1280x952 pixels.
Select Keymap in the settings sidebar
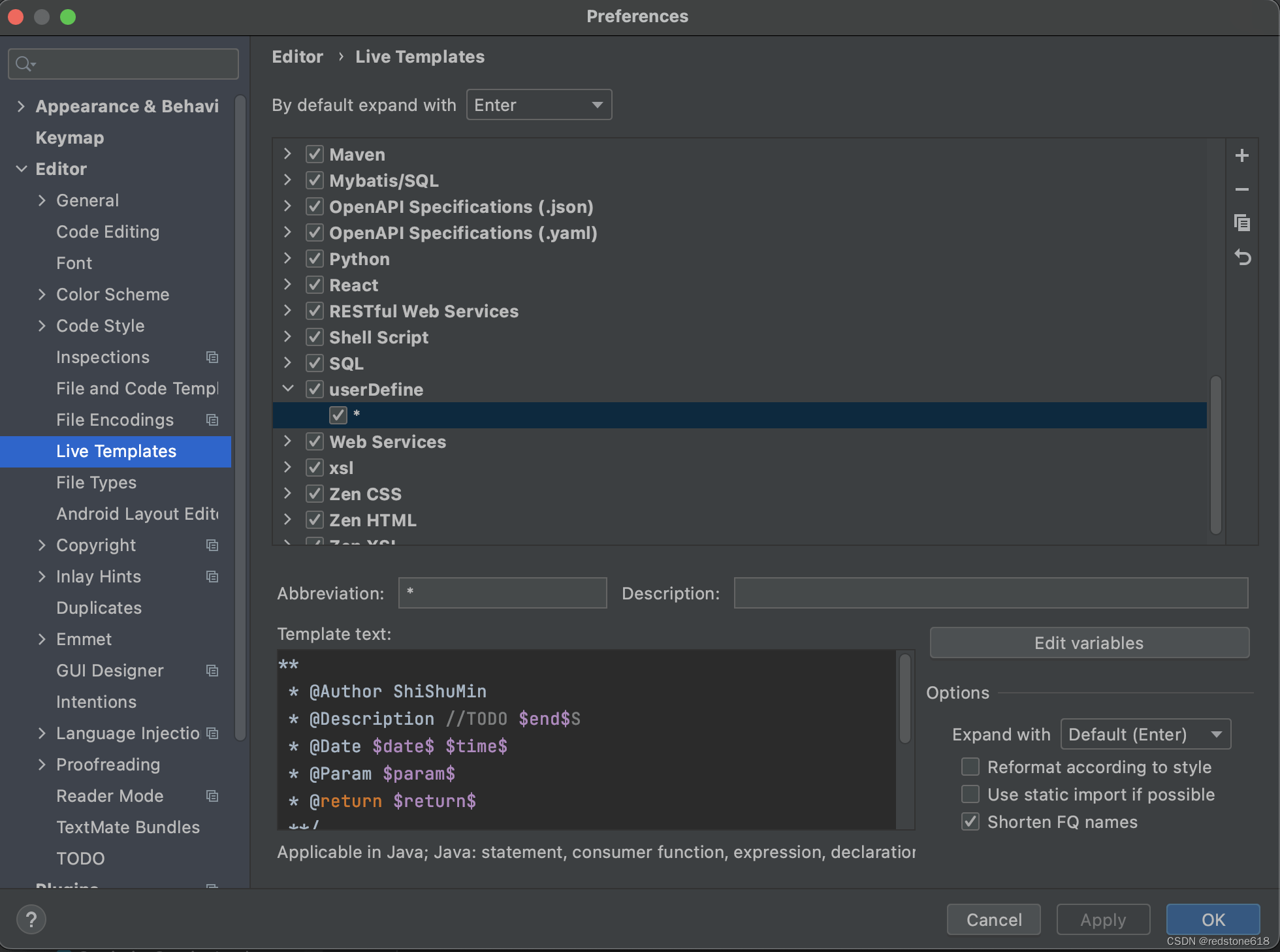(70, 138)
